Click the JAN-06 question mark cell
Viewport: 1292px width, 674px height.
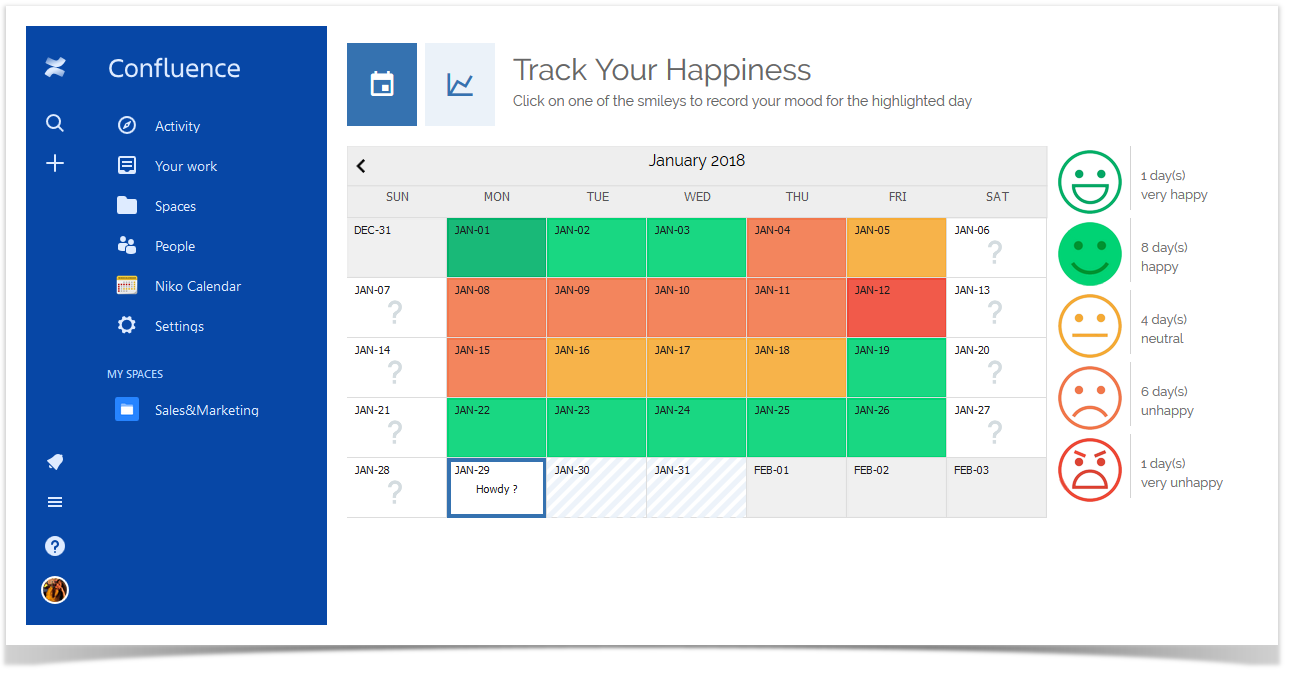pos(997,248)
